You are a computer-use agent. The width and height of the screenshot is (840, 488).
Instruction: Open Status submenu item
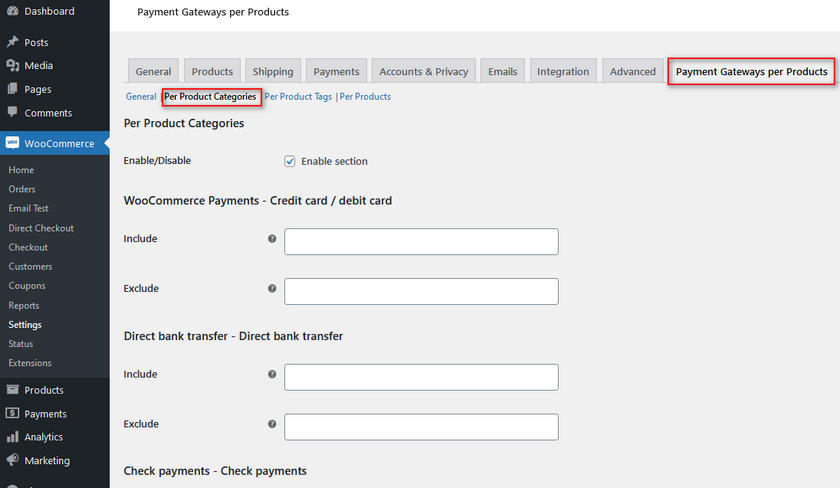tap(21, 344)
